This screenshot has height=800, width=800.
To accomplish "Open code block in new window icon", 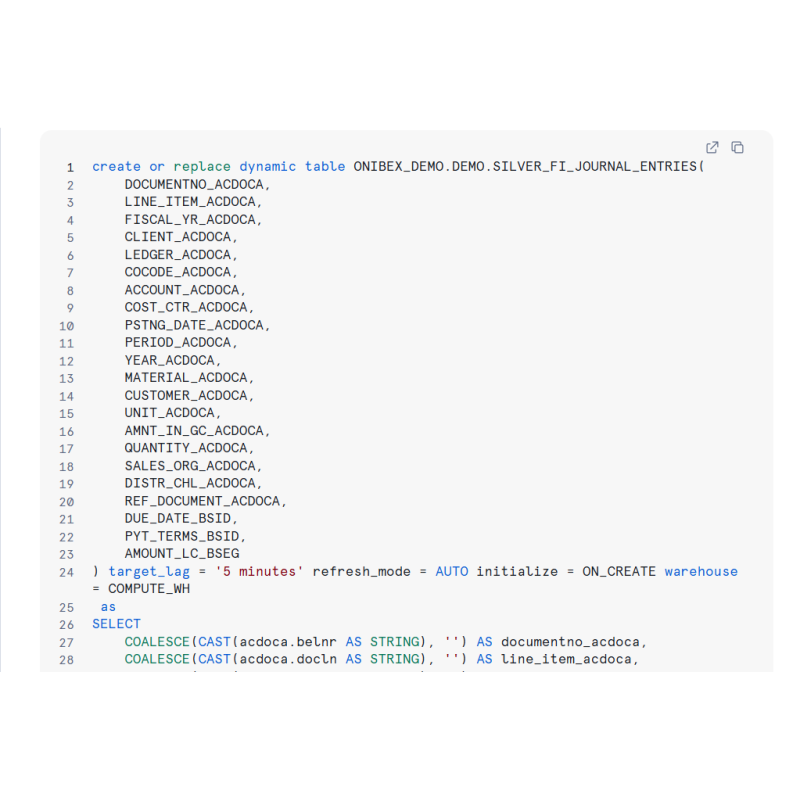I will [712, 148].
